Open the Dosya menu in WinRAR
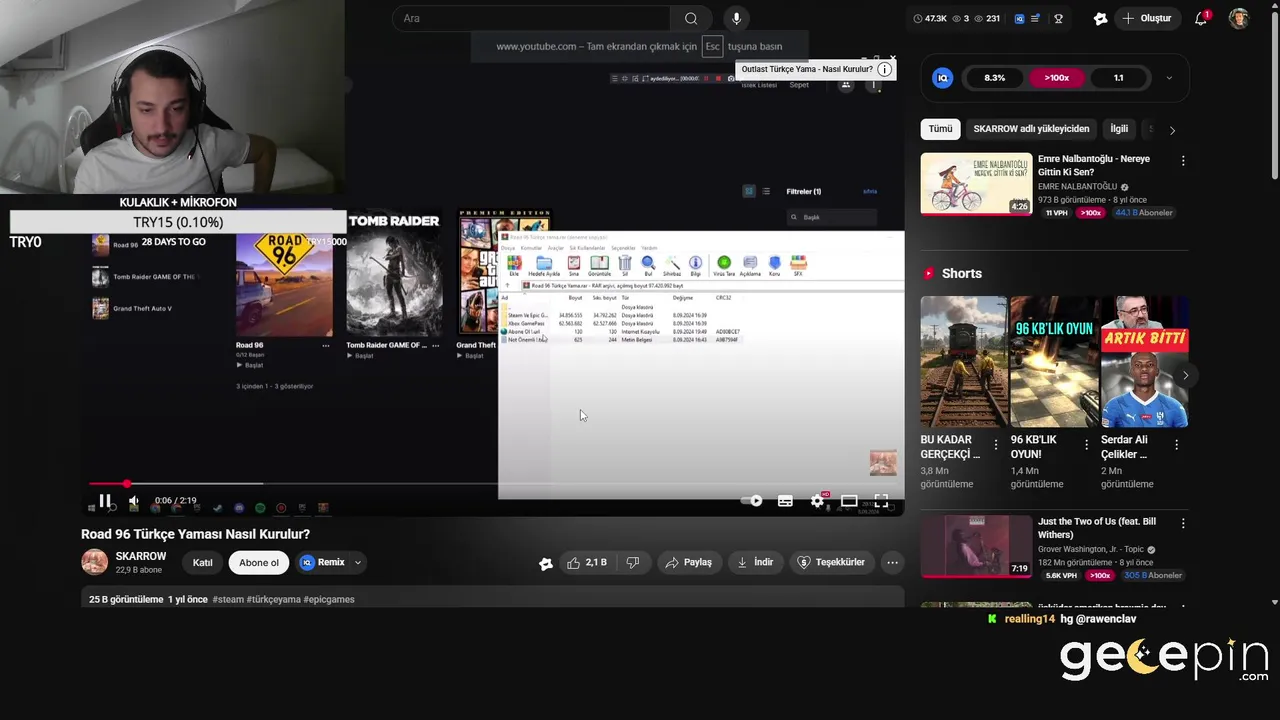Screen dimensions: 1280x720 508,248
